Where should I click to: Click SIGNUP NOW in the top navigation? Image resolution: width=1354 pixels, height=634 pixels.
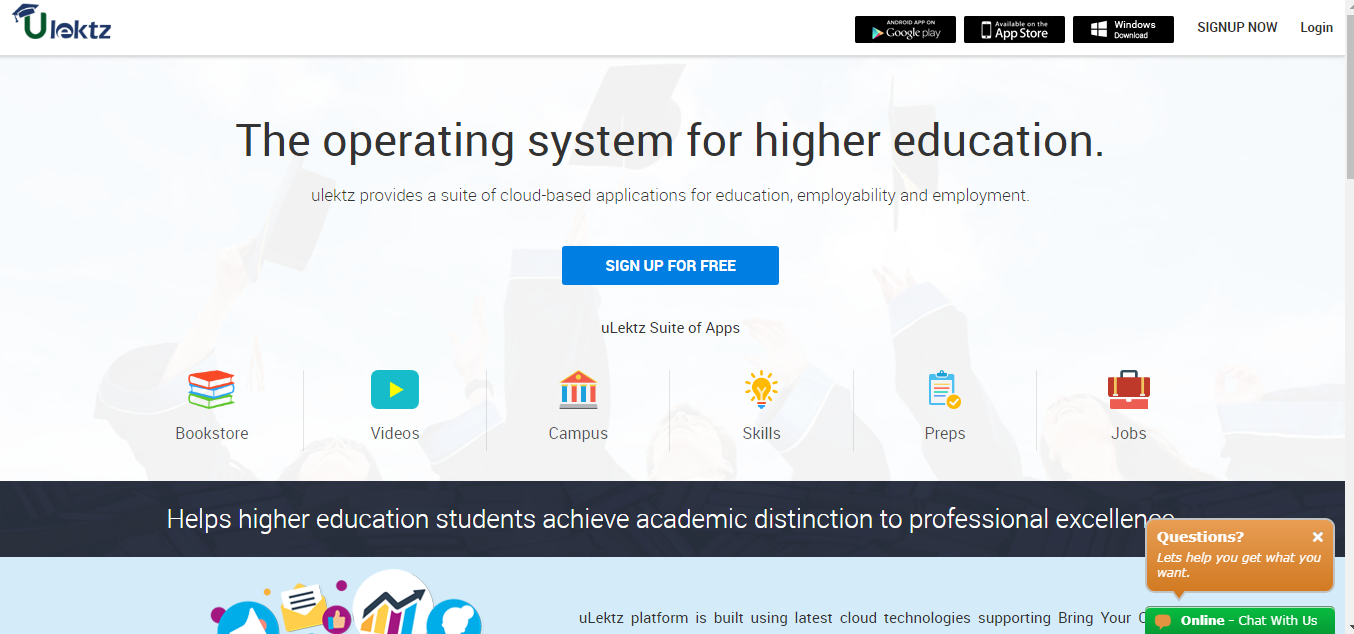pos(1237,28)
